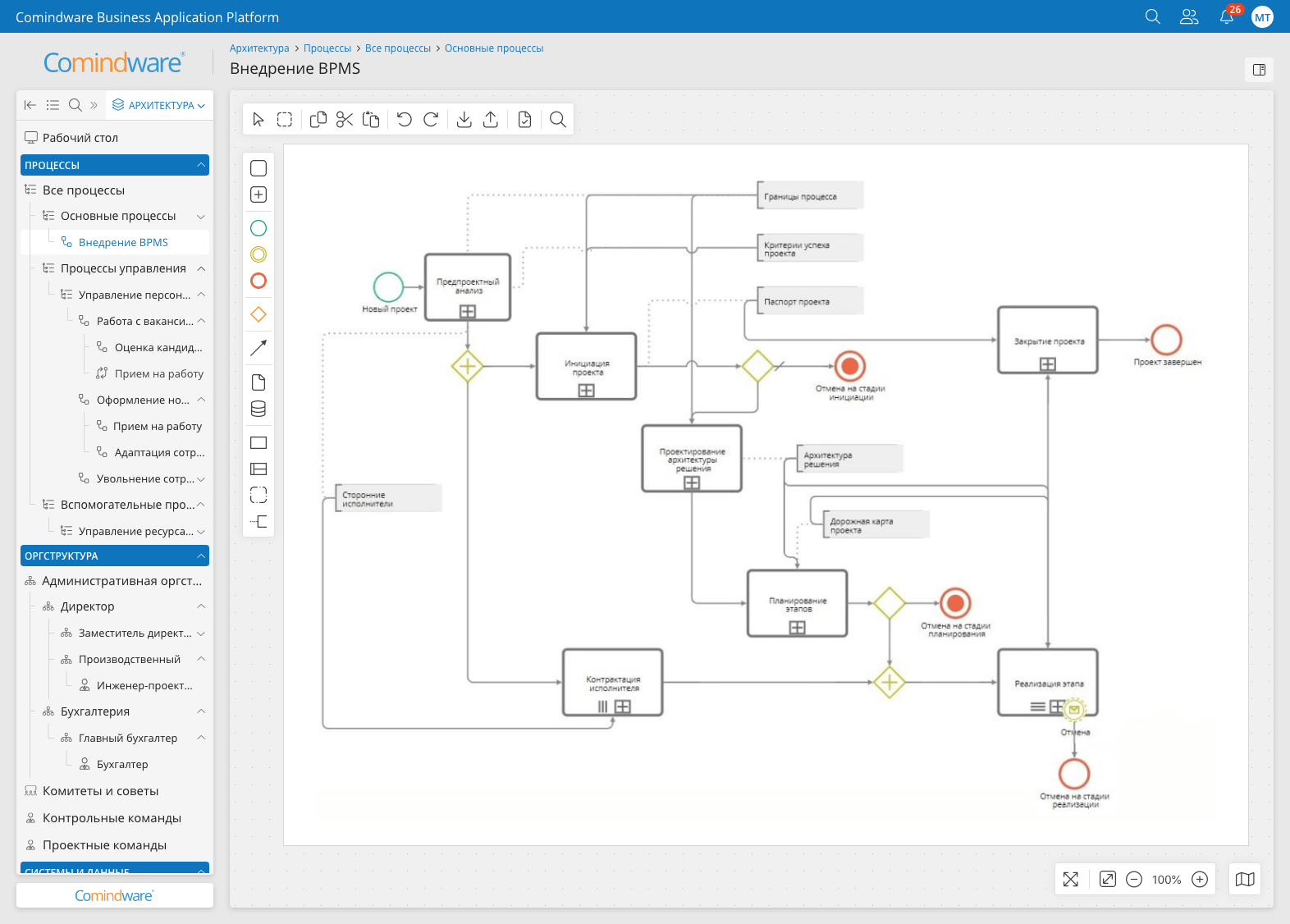Go to Архитектура breadcrumb
The height and width of the screenshot is (924, 1290).
[259, 48]
